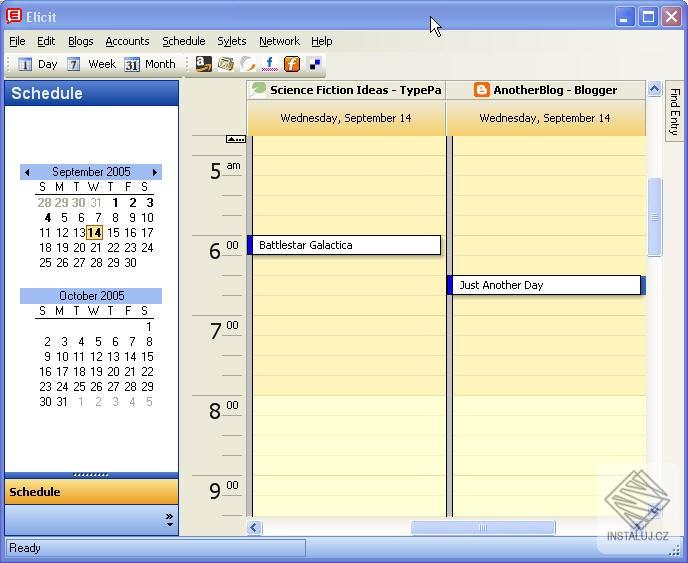The width and height of the screenshot is (688, 563).
Task: Expand navigation pane options chevron
Action: (169, 520)
